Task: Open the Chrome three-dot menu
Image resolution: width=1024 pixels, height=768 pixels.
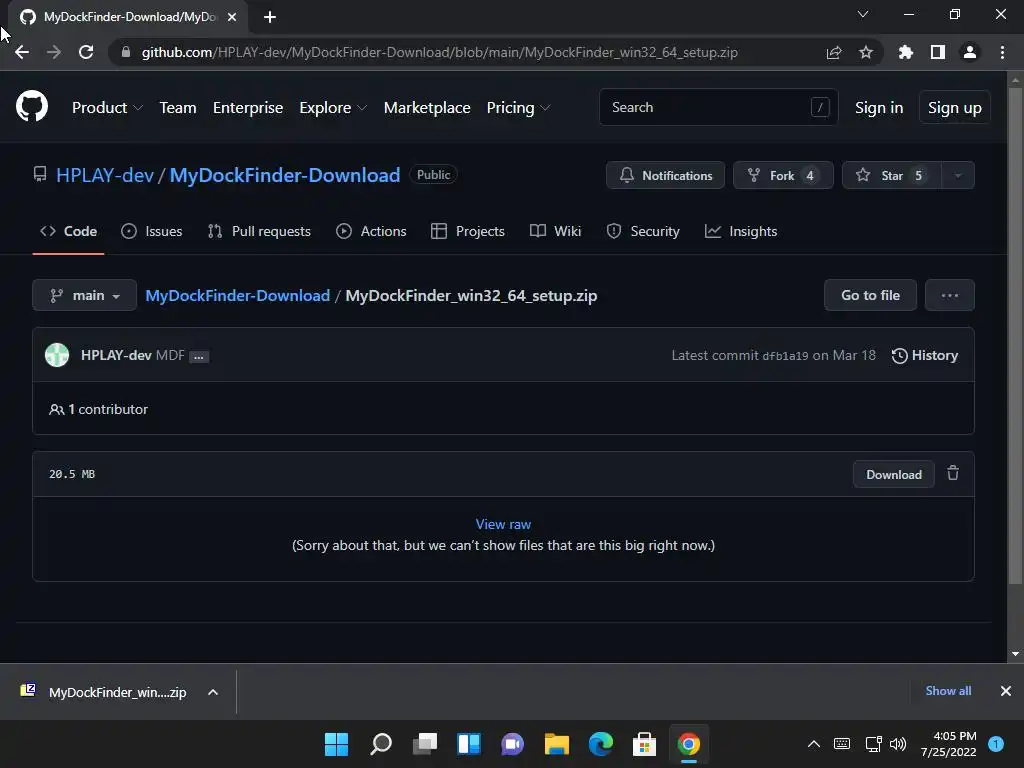Action: 1002,52
